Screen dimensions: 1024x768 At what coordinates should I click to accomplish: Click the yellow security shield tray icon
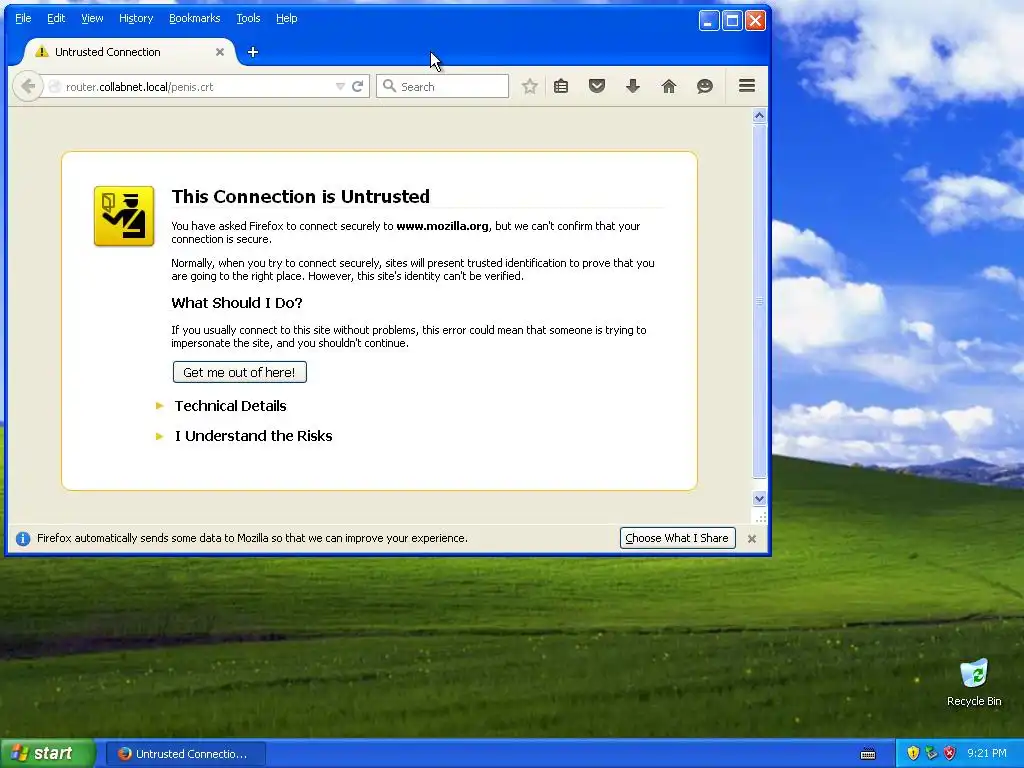pos(913,754)
